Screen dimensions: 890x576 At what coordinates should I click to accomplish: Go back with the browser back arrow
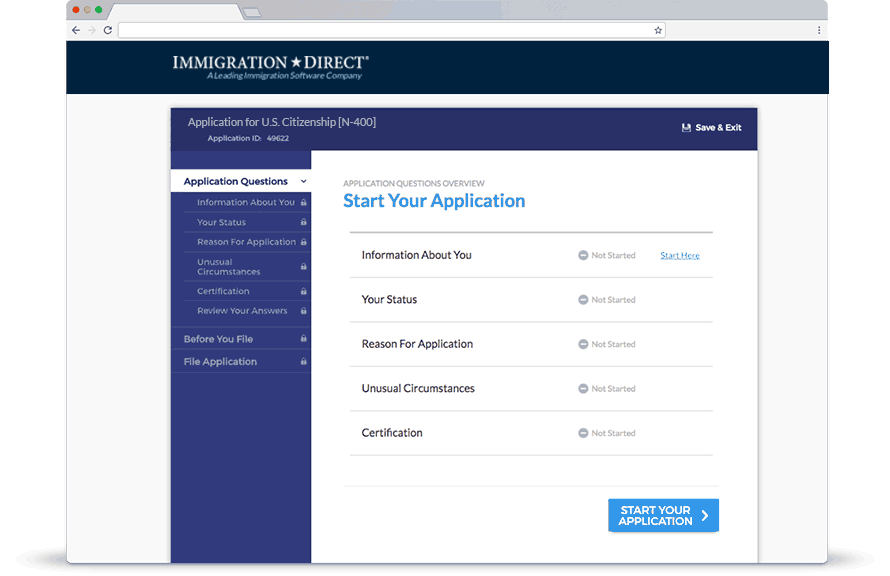[x=76, y=30]
